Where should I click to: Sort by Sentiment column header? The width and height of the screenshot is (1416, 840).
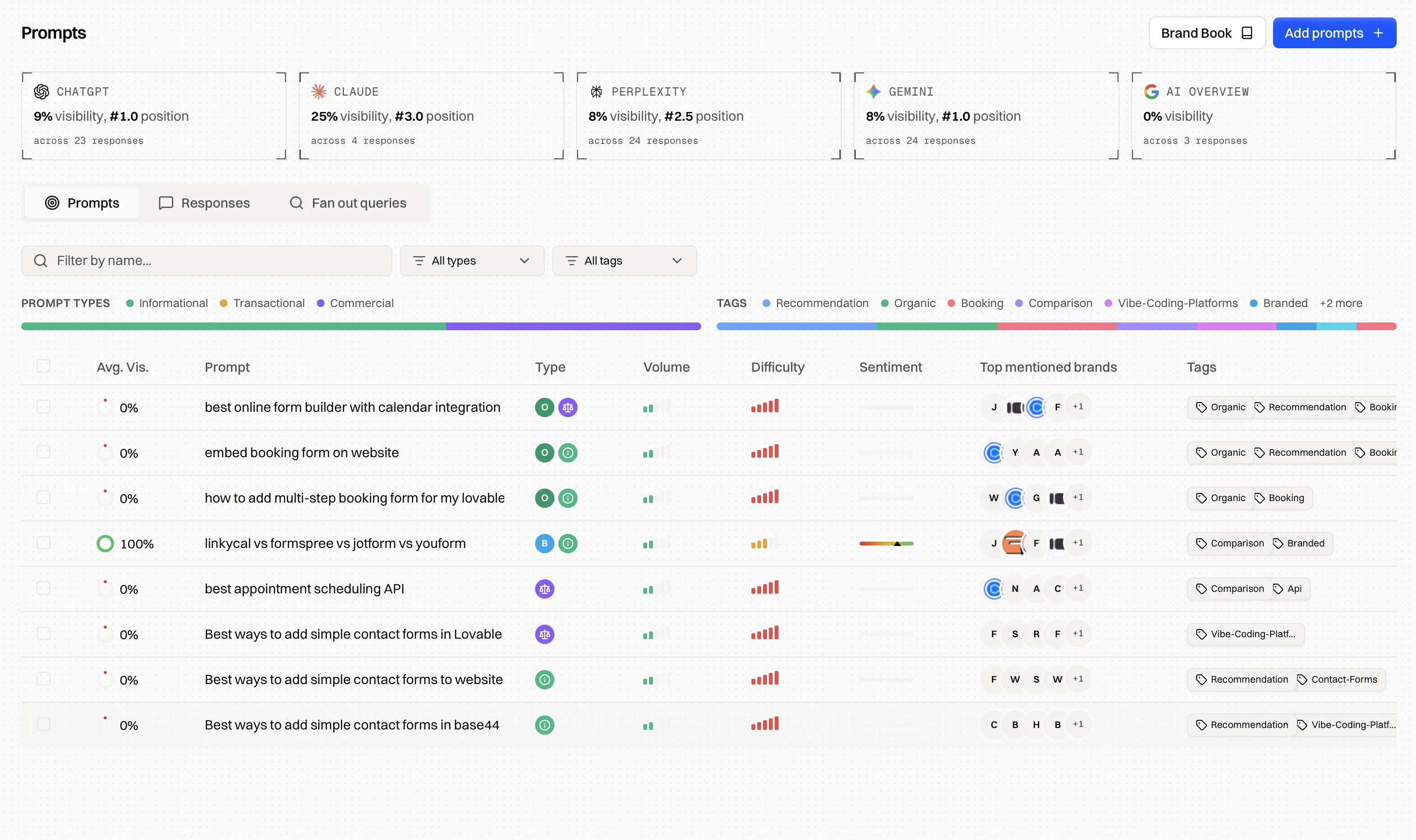890,367
